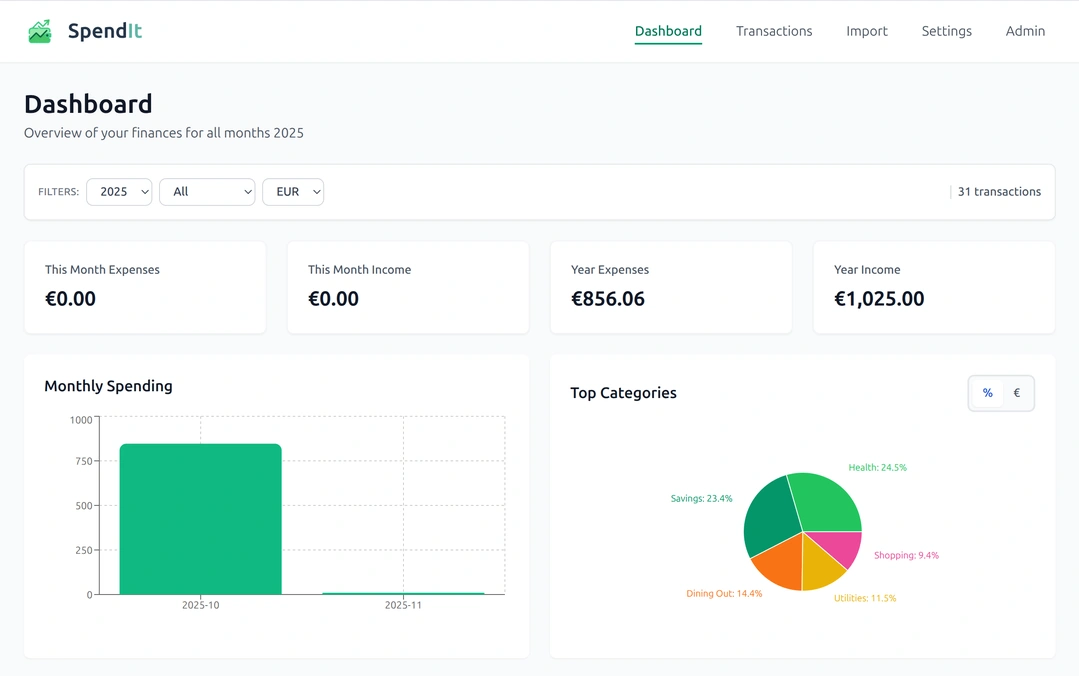
Task: Switch Top Categories to percentage view
Action: [x=987, y=393]
